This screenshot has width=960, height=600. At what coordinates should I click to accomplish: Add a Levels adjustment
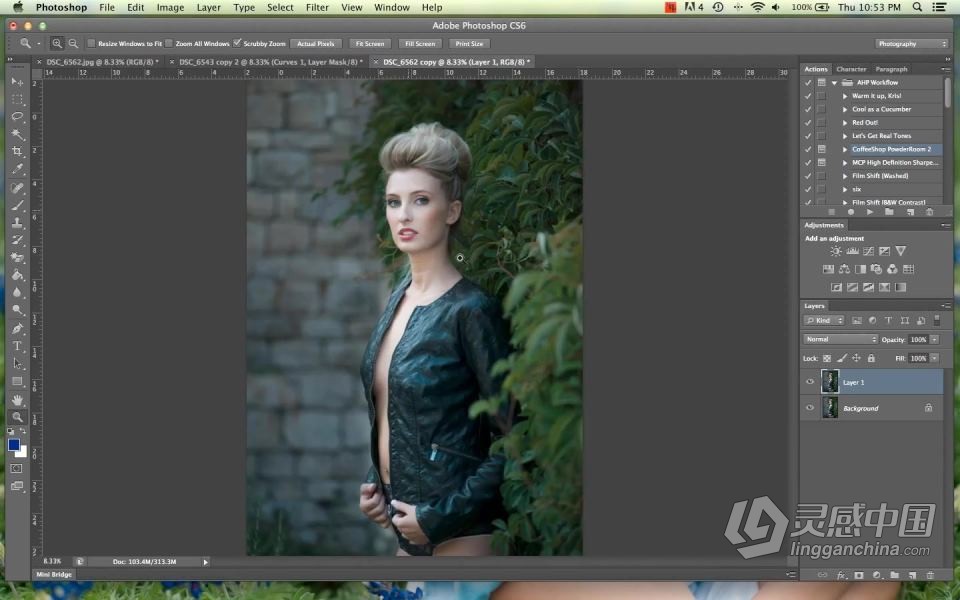pyautogui.click(x=852, y=251)
